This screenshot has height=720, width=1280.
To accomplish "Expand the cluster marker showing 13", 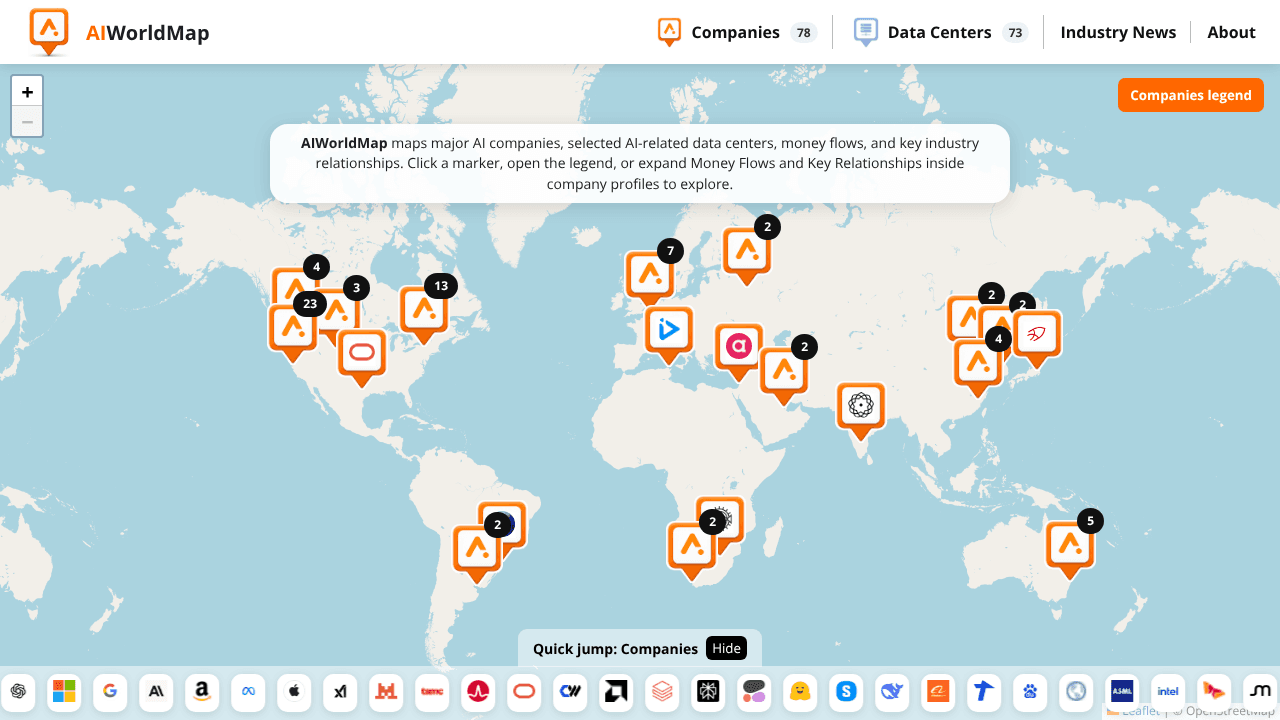I will click(x=424, y=314).
